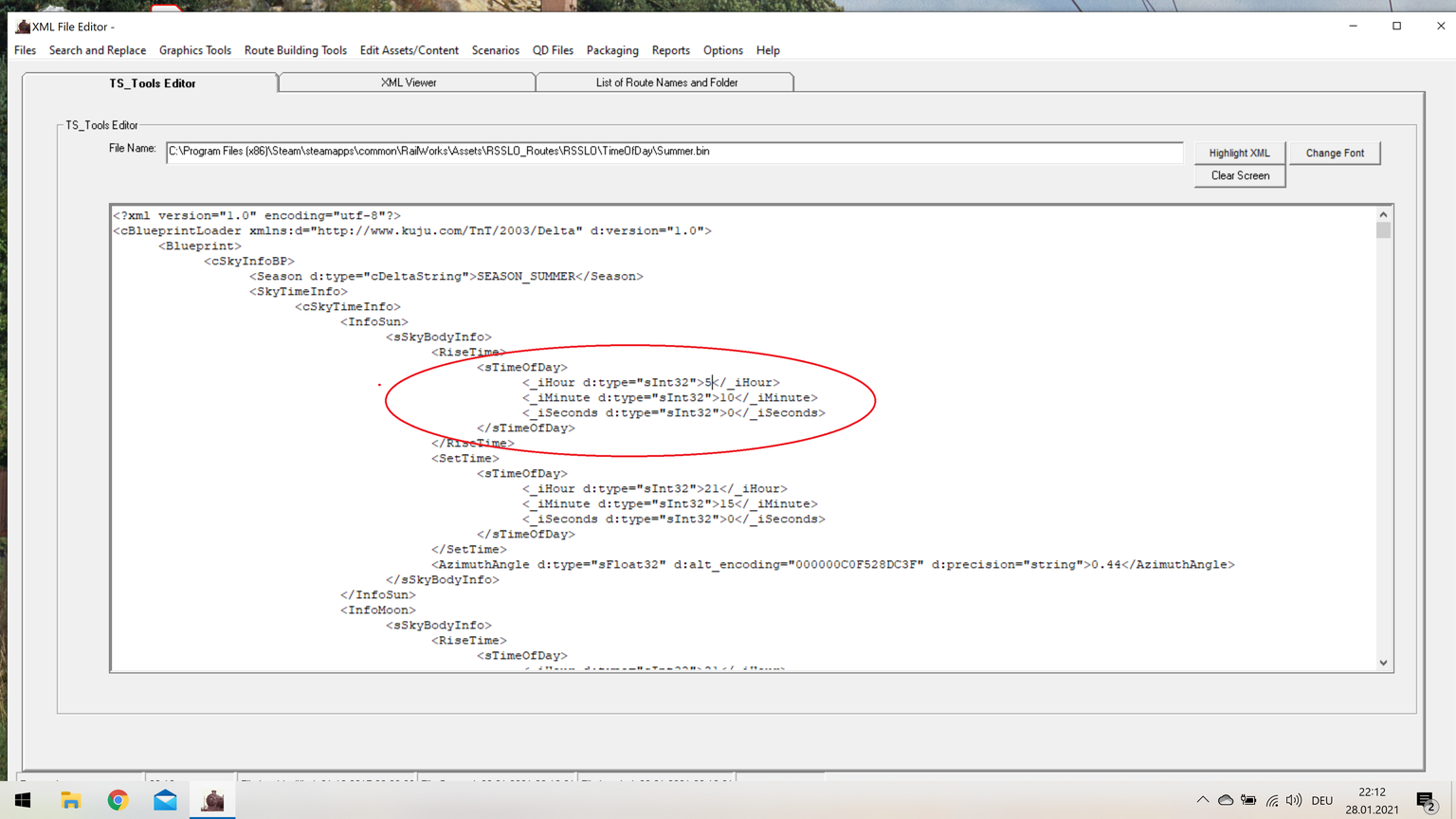Click the cSkyInfoBP tag line

249,262
